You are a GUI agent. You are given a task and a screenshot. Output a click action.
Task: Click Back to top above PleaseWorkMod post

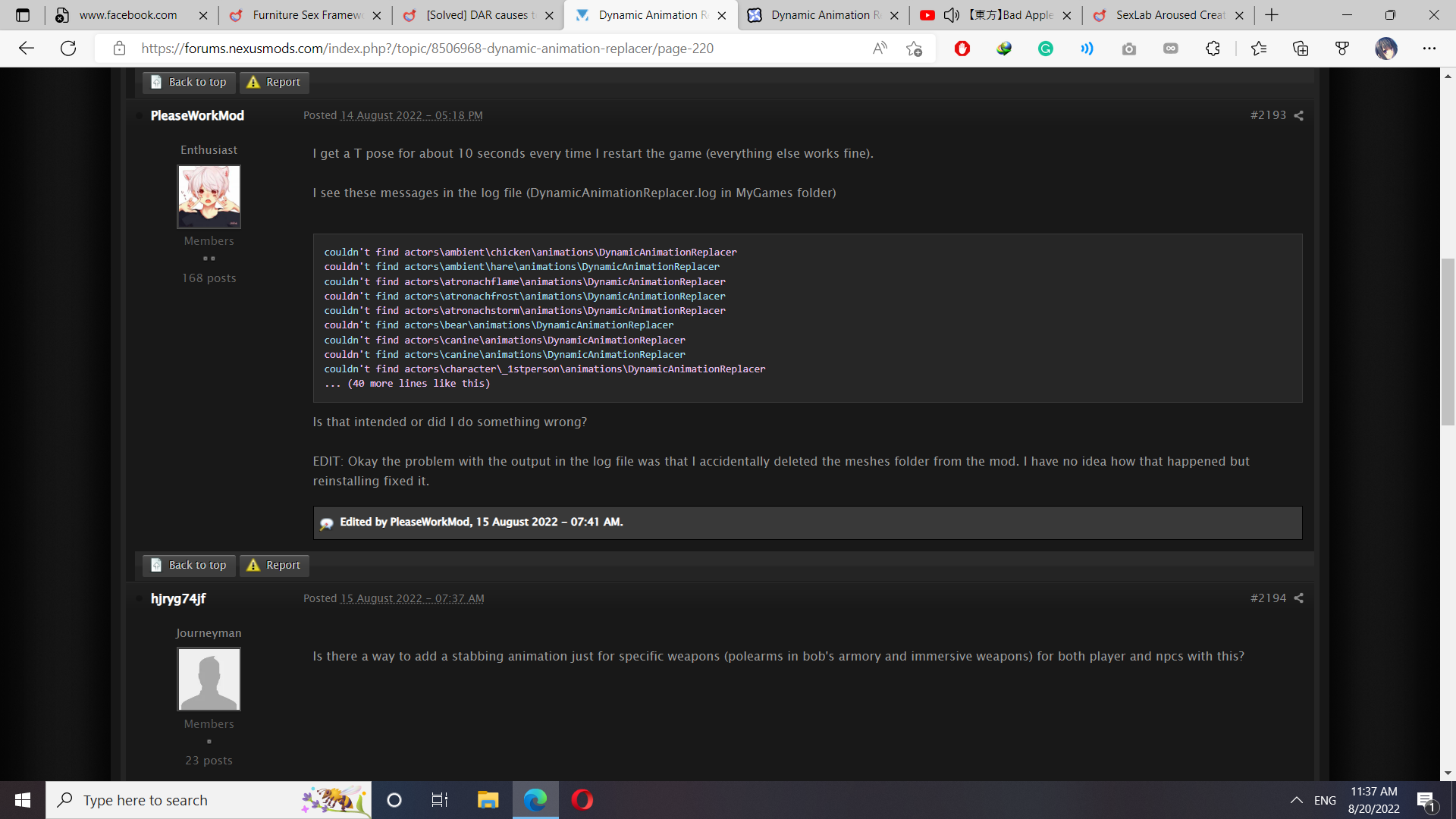[x=189, y=82]
